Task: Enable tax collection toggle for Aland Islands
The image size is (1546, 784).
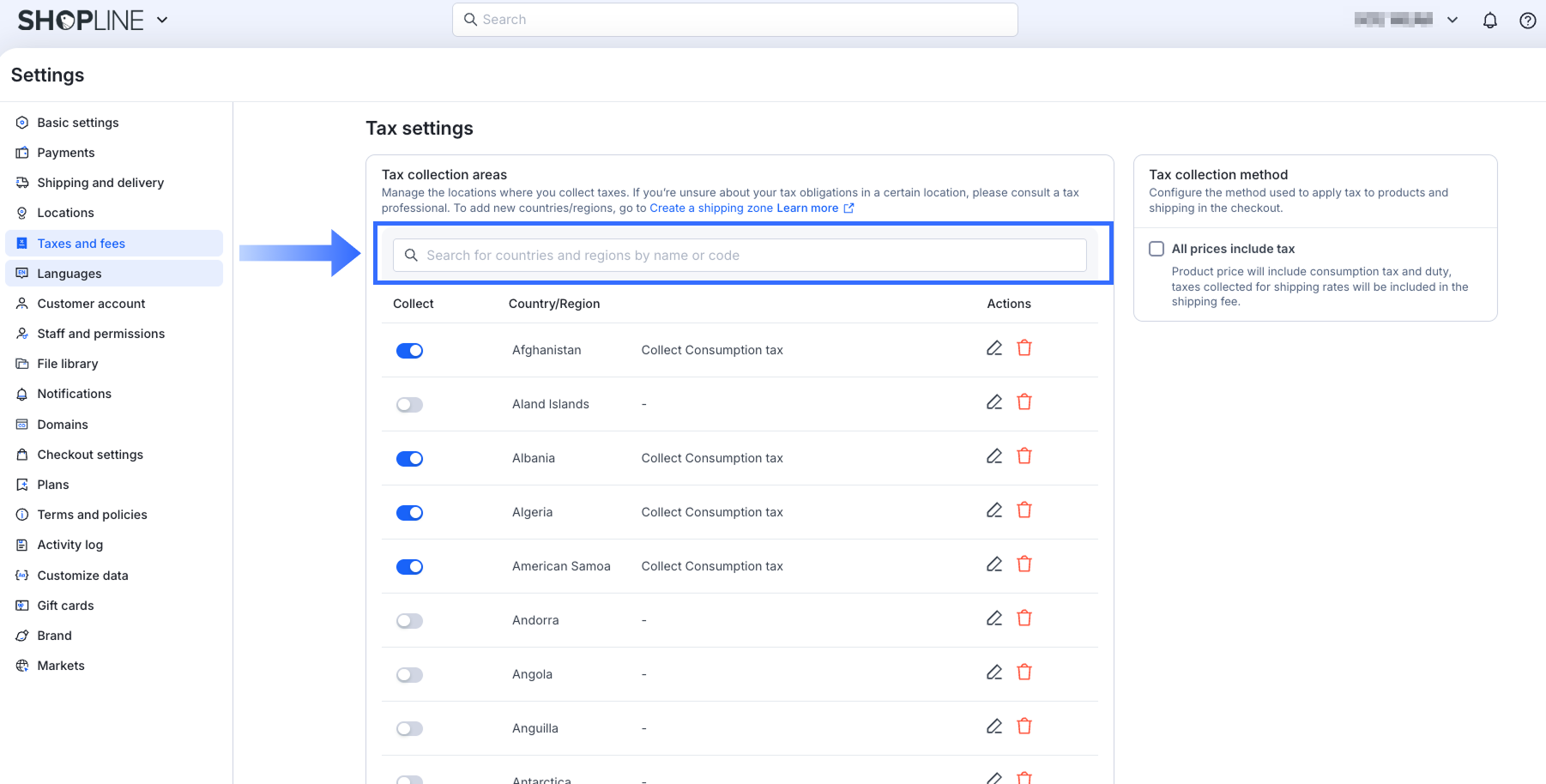Action: [x=409, y=405]
